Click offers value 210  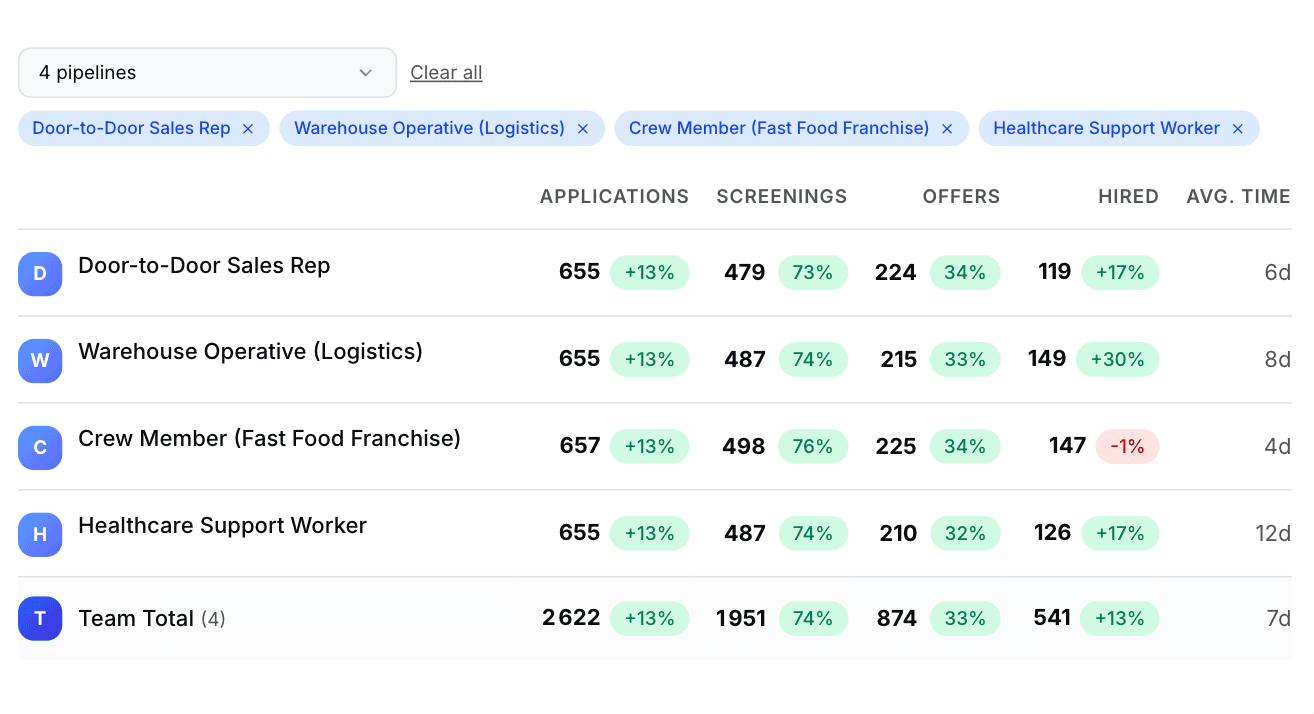click(898, 533)
